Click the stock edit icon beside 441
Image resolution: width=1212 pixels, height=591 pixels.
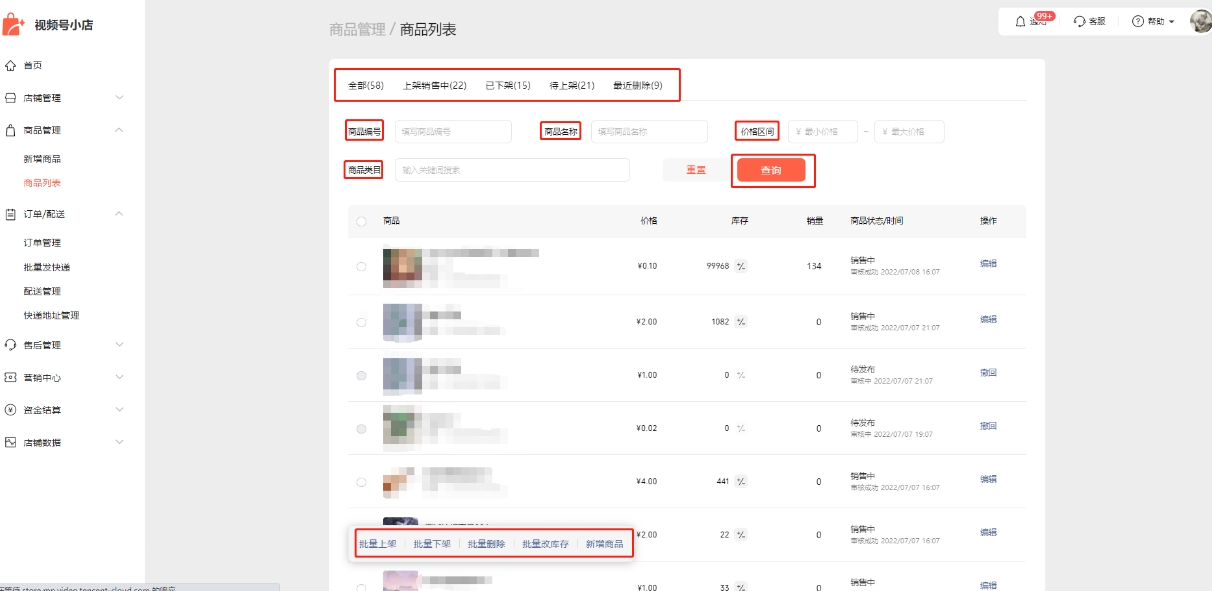pos(741,481)
